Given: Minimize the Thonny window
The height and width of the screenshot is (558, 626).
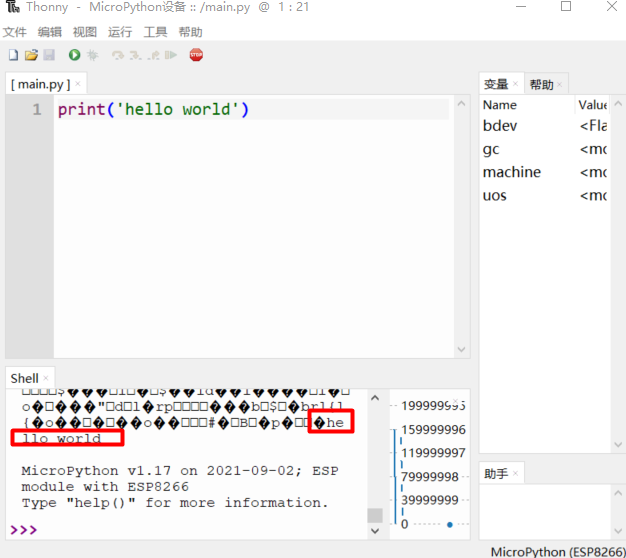Looking at the screenshot, I should (521, 7).
